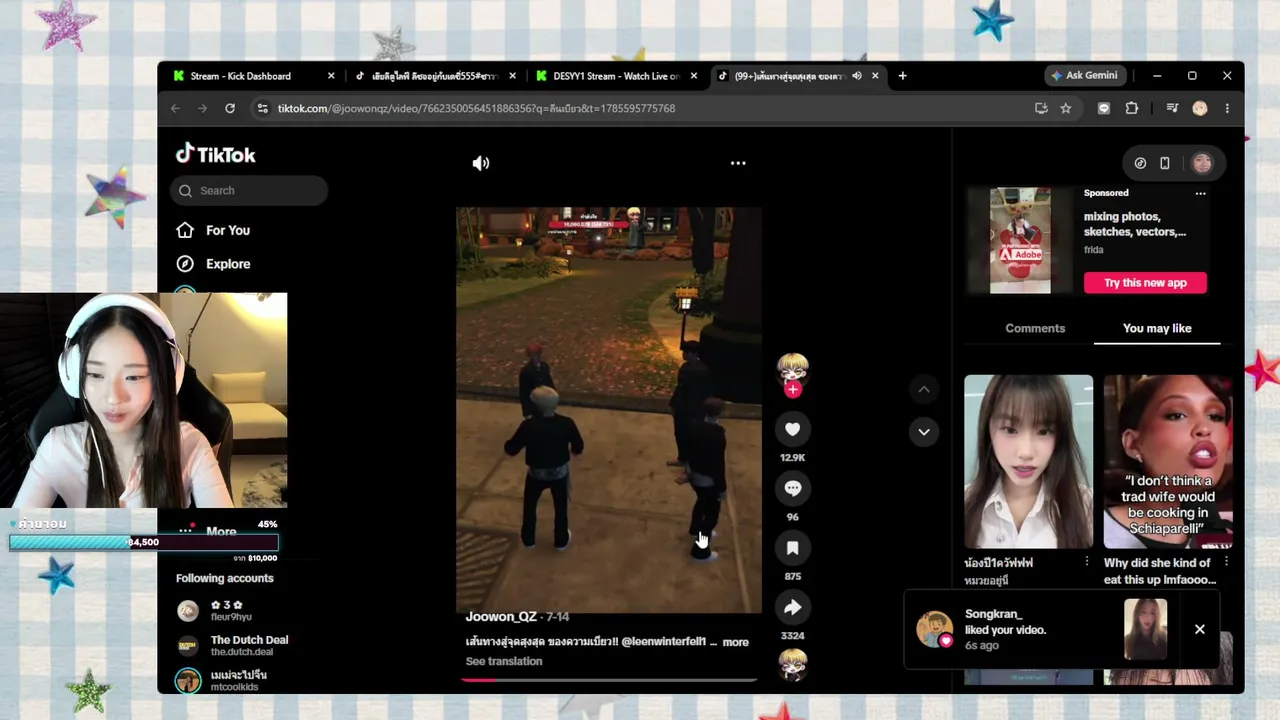Image resolution: width=1280 pixels, height=720 pixels.
Task: Click the TikTok search box
Action: pos(249,190)
